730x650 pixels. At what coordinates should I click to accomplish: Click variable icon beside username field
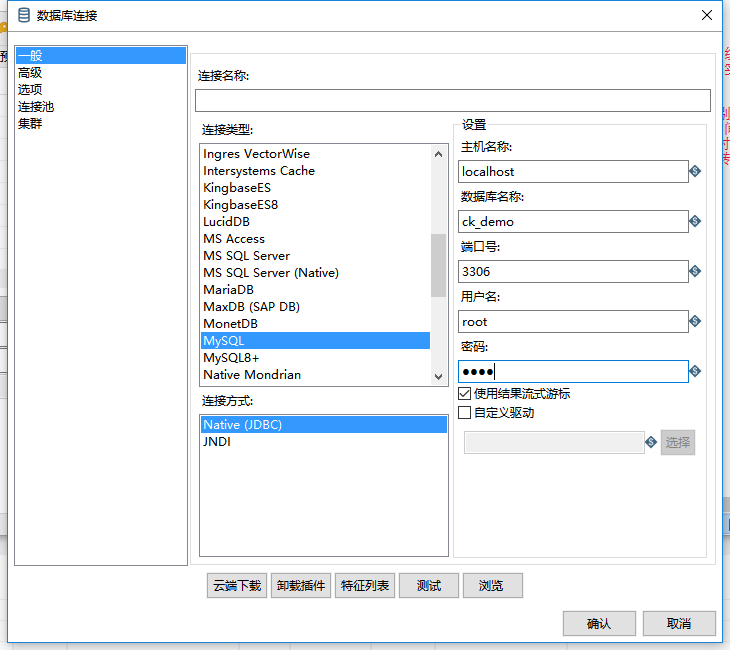coord(695,322)
